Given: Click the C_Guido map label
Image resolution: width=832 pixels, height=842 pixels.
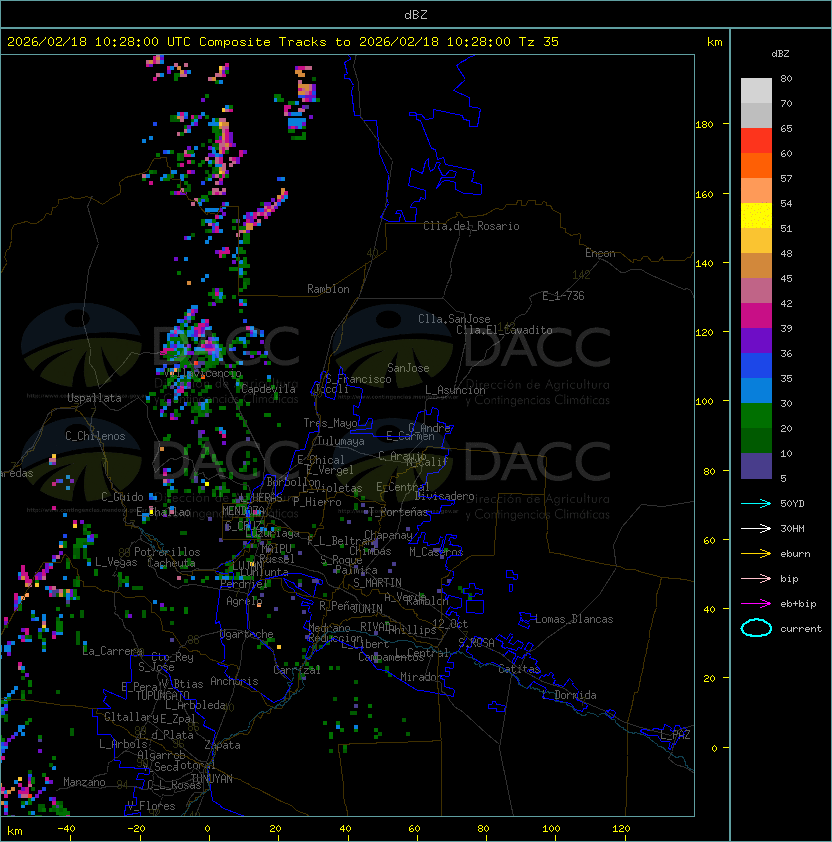Looking at the screenshot, I should tap(122, 497).
